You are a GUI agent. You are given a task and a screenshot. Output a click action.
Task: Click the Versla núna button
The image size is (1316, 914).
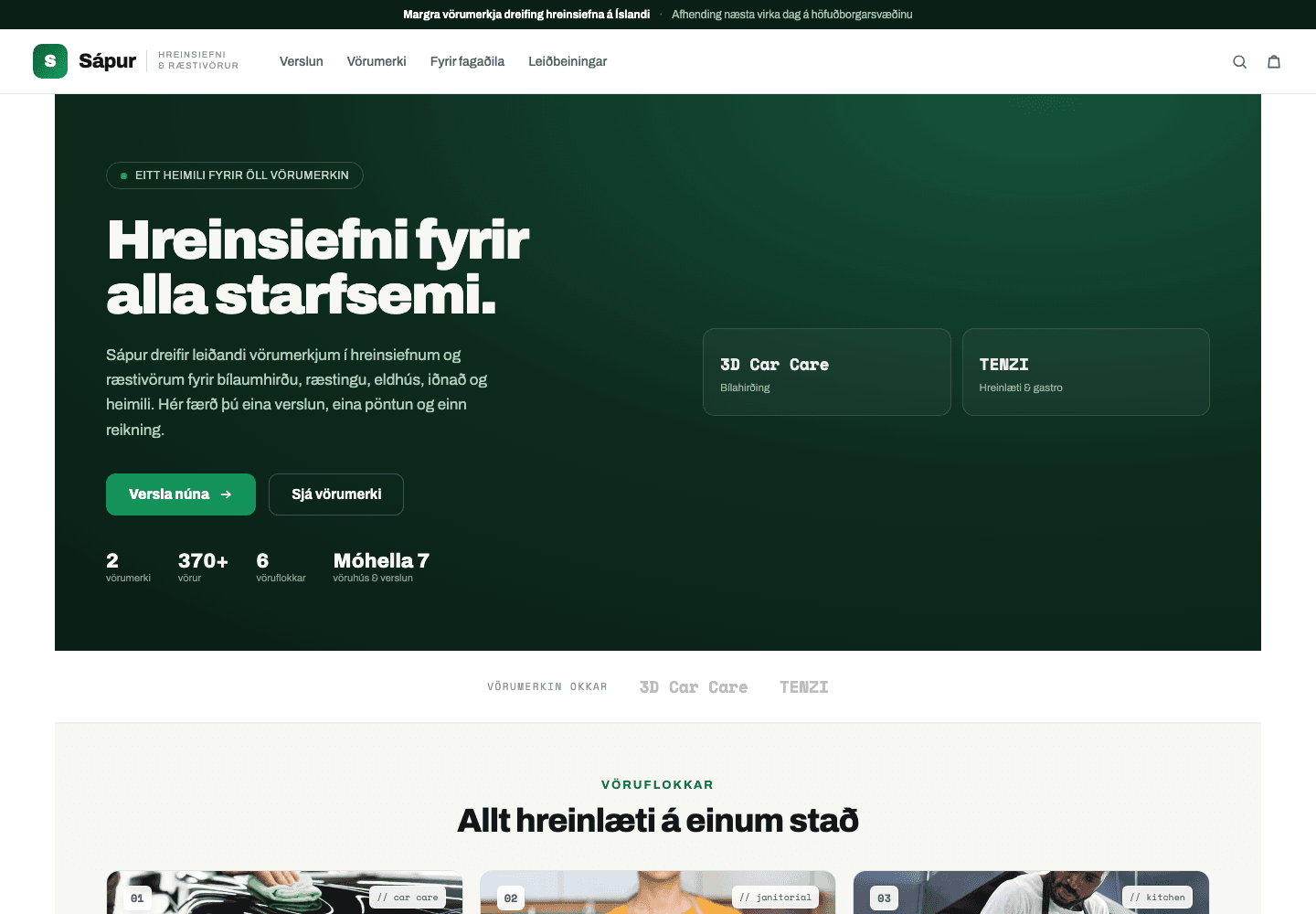(x=181, y=494)
